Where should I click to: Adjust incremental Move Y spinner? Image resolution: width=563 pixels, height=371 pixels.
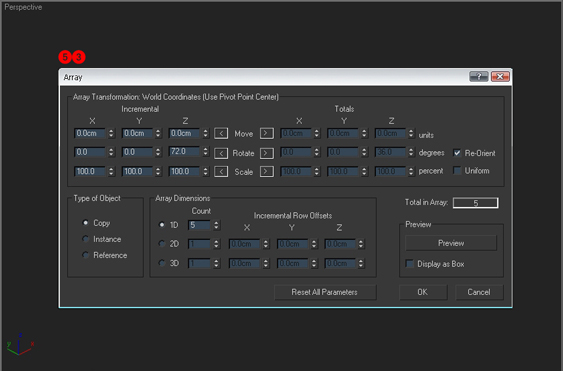click(158, 133)
